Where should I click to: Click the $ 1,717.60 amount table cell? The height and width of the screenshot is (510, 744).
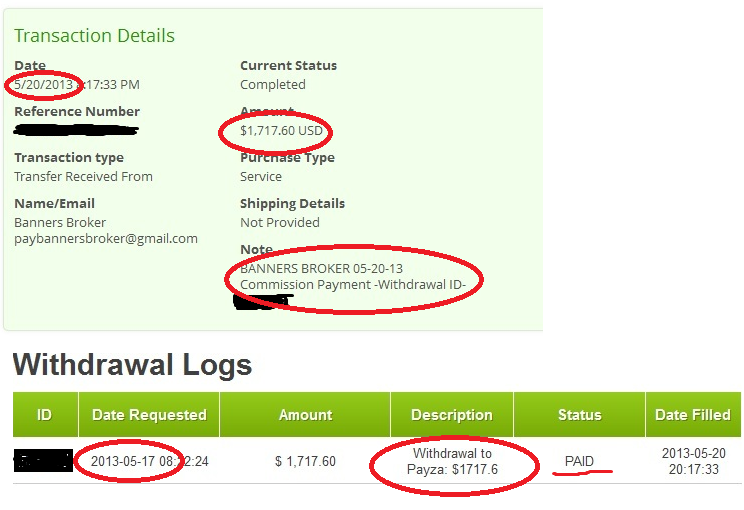tap(305, 461)
